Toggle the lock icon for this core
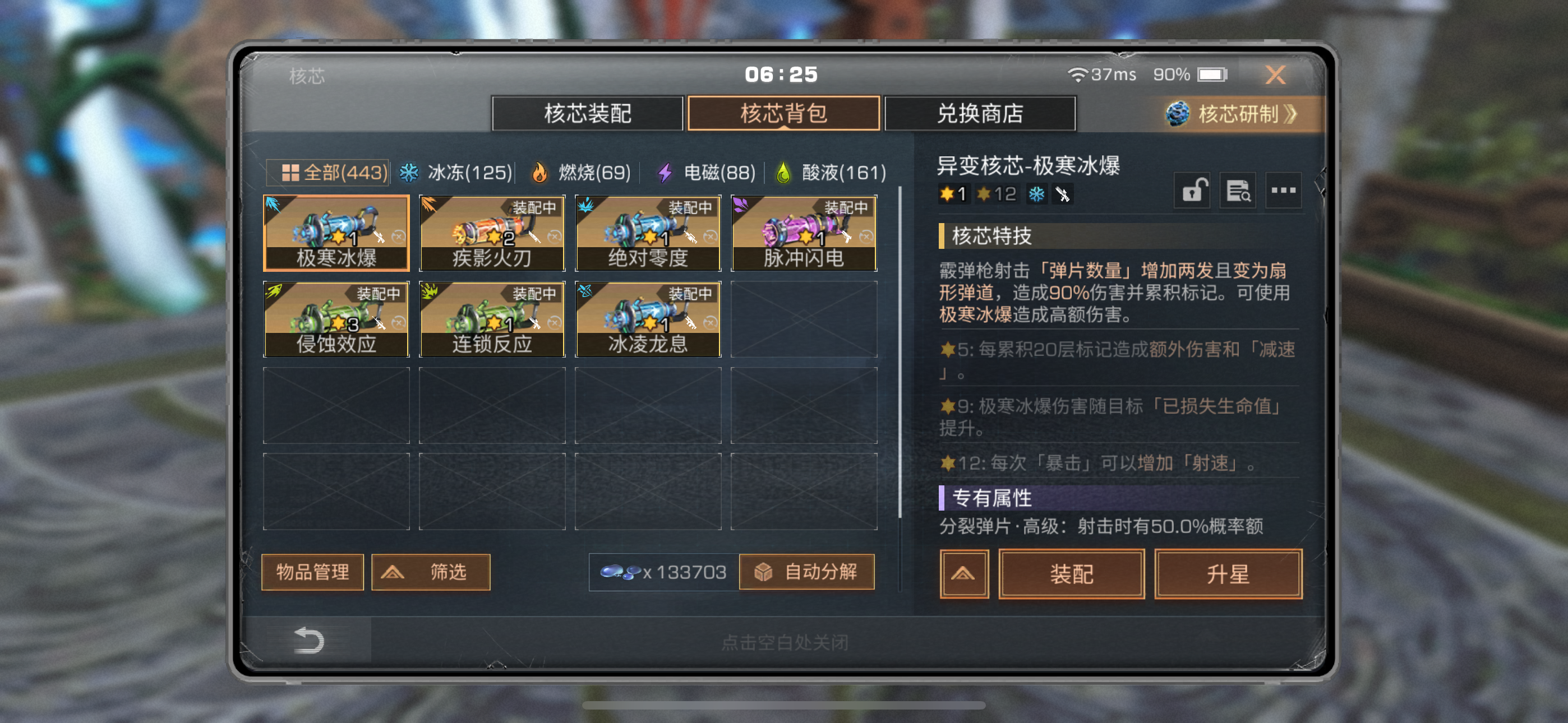The width and height of the screenshot is (1568, 723). click(x=1192, y=191)
